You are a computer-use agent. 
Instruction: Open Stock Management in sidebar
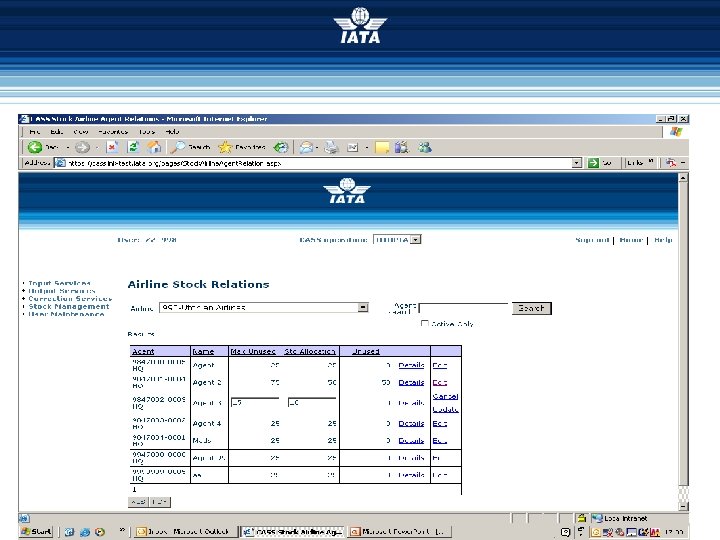click(69, 306)
